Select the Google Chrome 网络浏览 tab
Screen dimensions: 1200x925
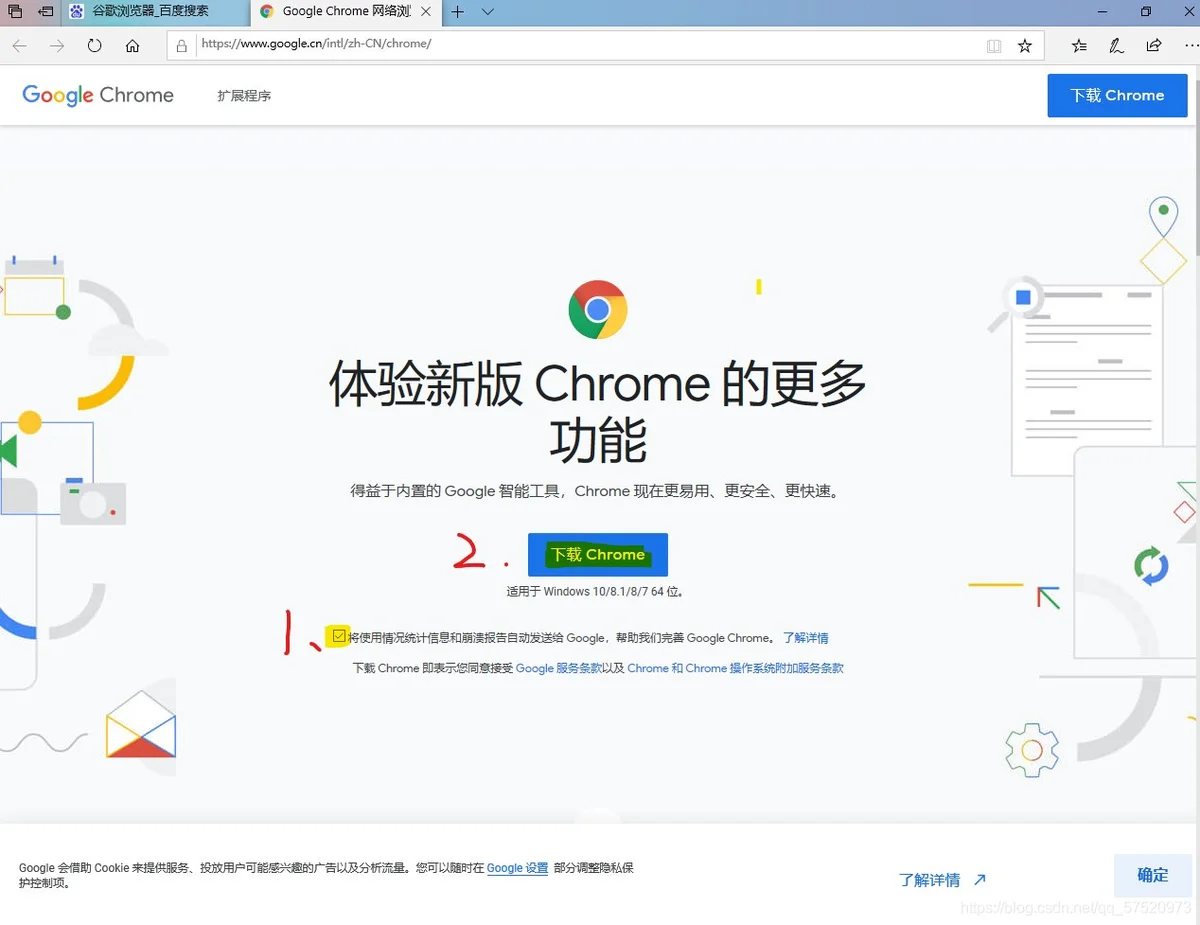[x=347, y=12]
